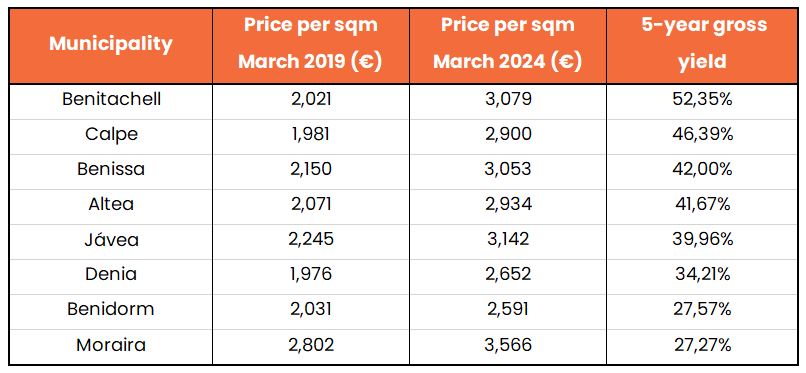The height and width of the screenshot is (373, 806).
Task: Click Altea's 41,67% yield value
Action: click(702, 204)
